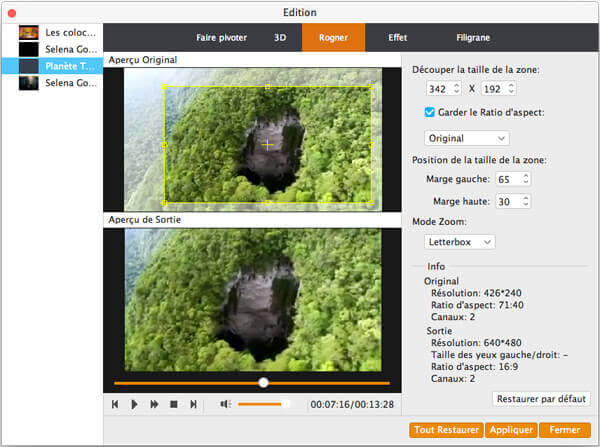The height and width of the screenshot is (447, 600).
Task: Click the Fermer button
Action: pos(565,430)
